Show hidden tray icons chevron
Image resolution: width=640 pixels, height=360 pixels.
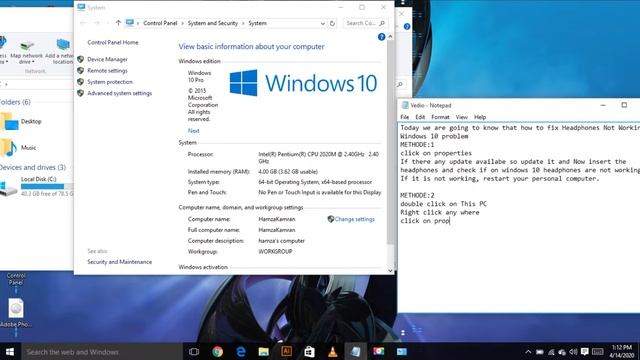[528, 352]
